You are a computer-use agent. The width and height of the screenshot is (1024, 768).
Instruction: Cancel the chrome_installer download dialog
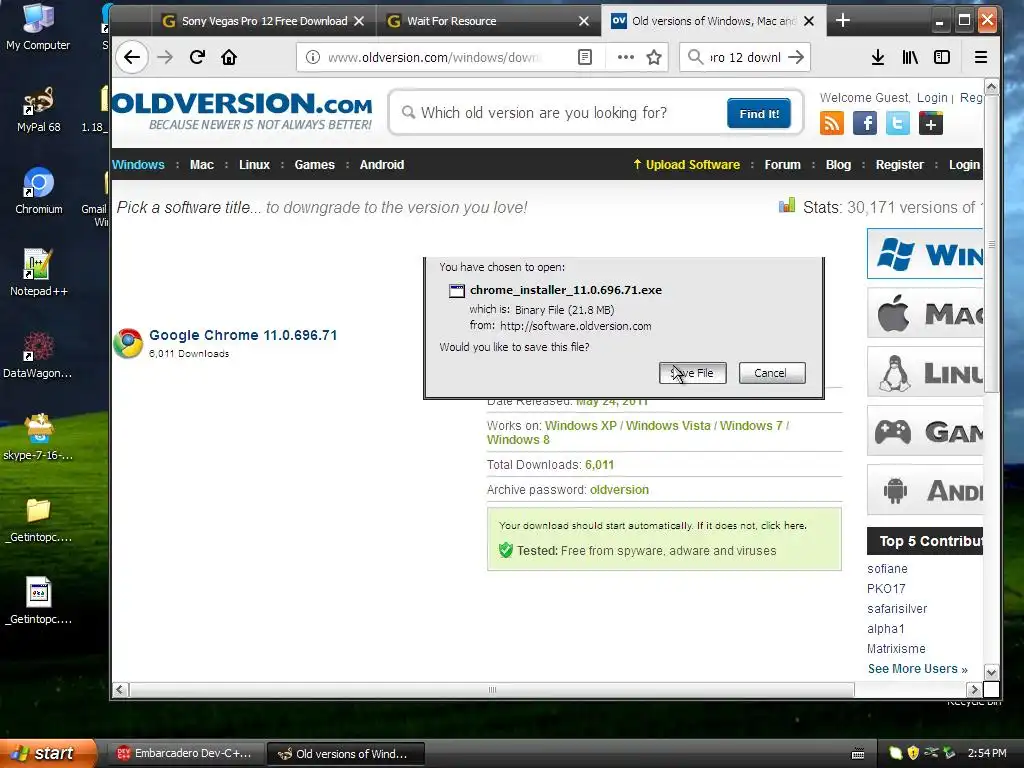[772, 373]
